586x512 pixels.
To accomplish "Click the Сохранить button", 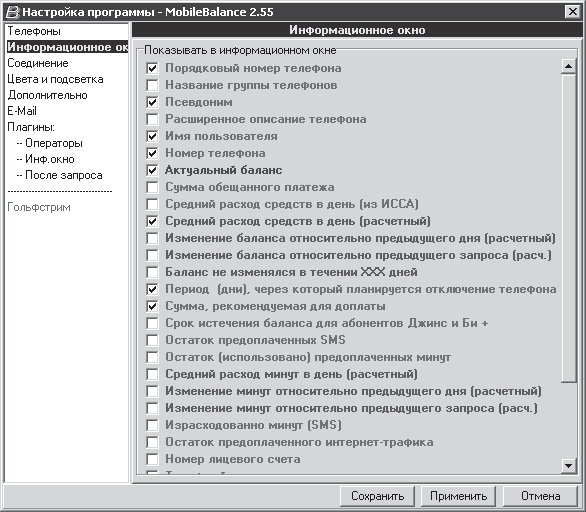I will click(377, 496).
